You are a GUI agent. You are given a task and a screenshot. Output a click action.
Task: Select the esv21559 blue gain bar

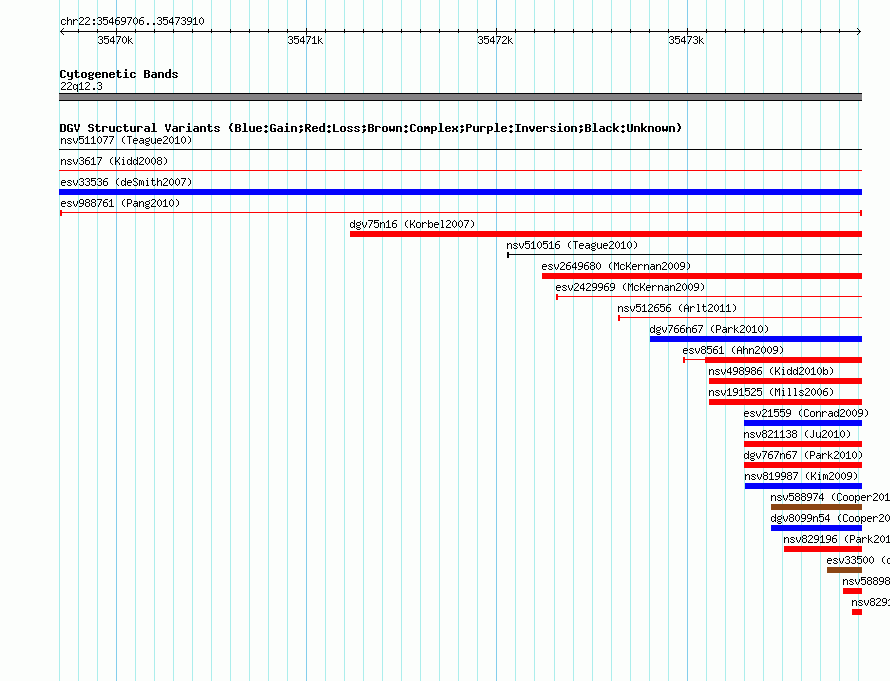[803, 423]
